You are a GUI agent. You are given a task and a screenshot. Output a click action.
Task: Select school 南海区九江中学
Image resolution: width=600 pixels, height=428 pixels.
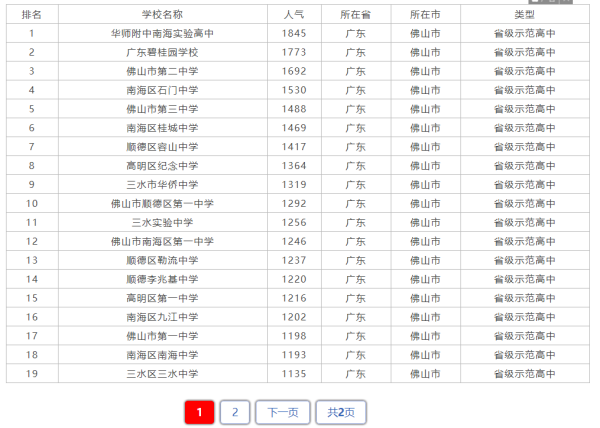162,317
